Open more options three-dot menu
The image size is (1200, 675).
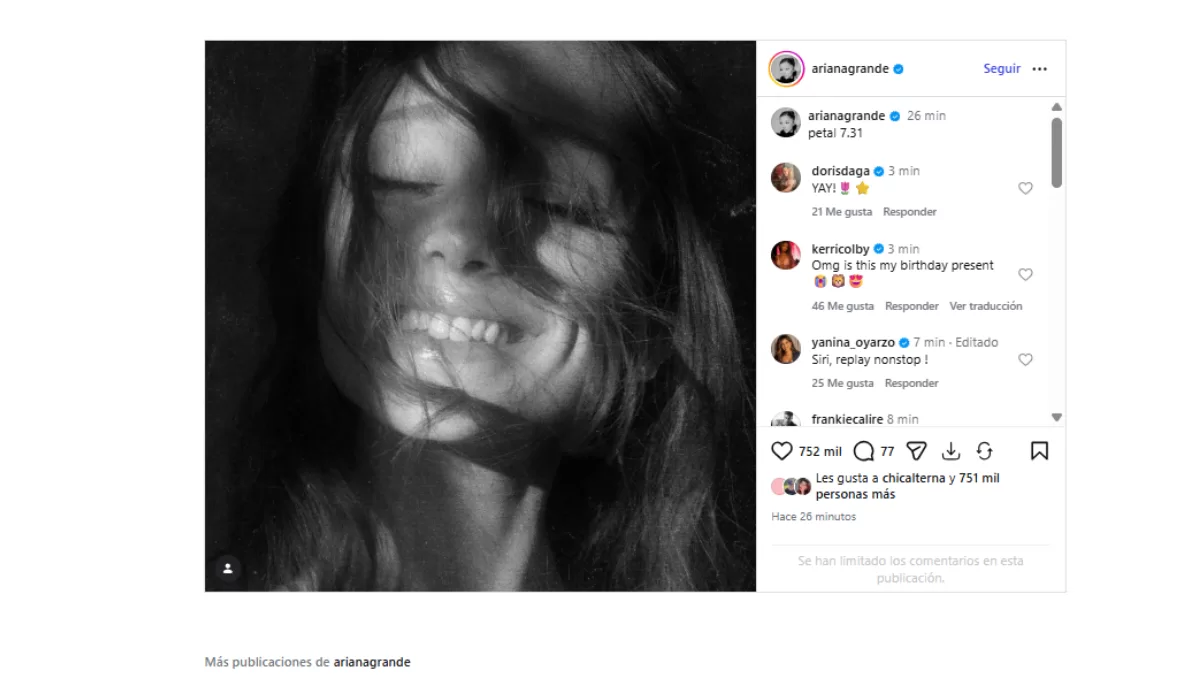tap(1040, 69)
